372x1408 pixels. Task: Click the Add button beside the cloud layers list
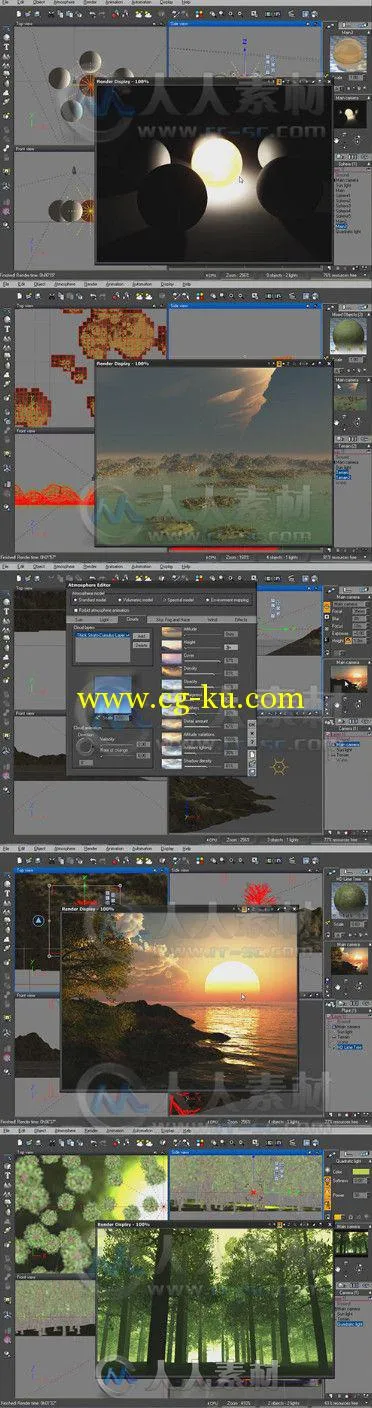tap(141, 635)
